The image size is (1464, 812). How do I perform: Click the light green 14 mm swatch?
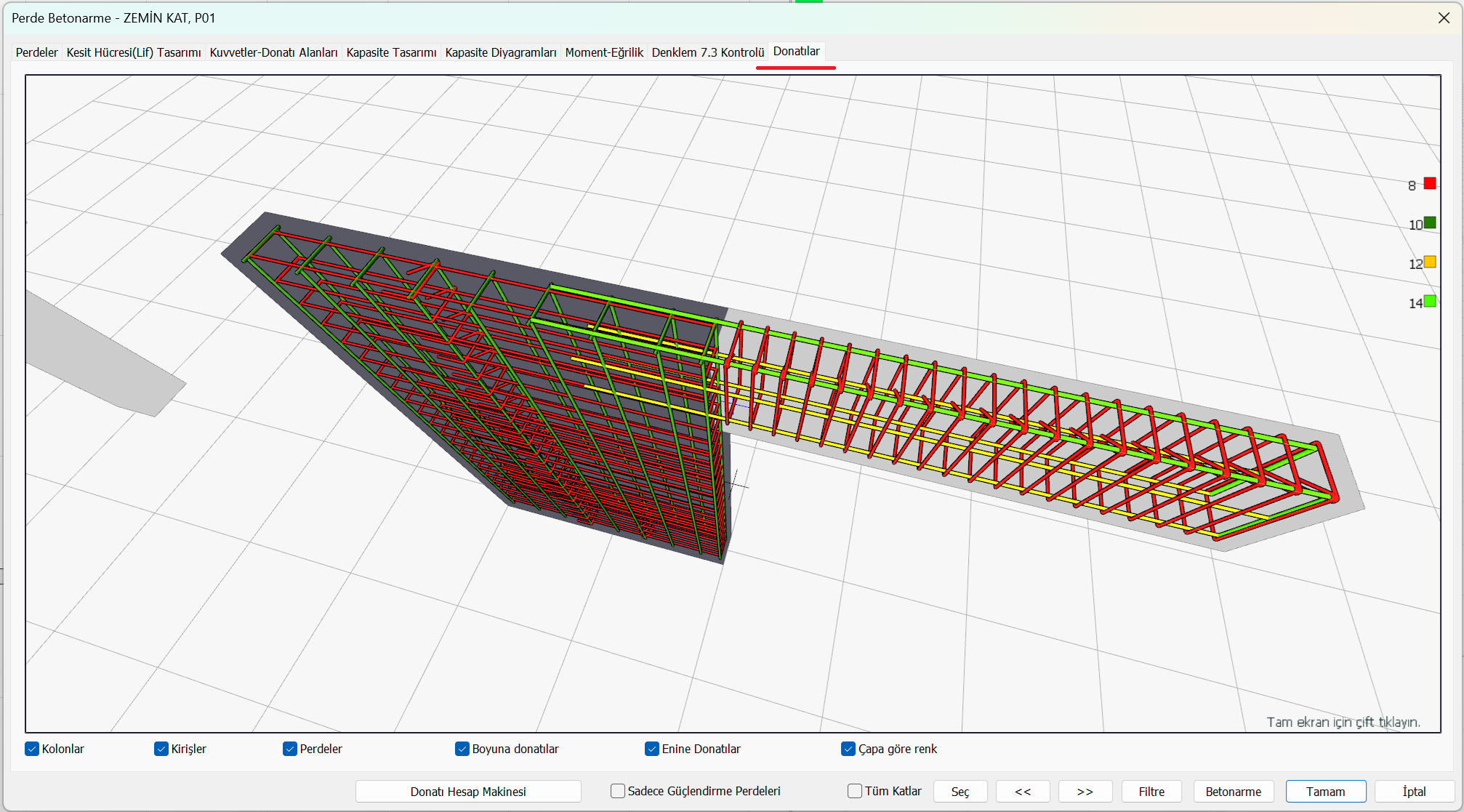coord(1430,302)
